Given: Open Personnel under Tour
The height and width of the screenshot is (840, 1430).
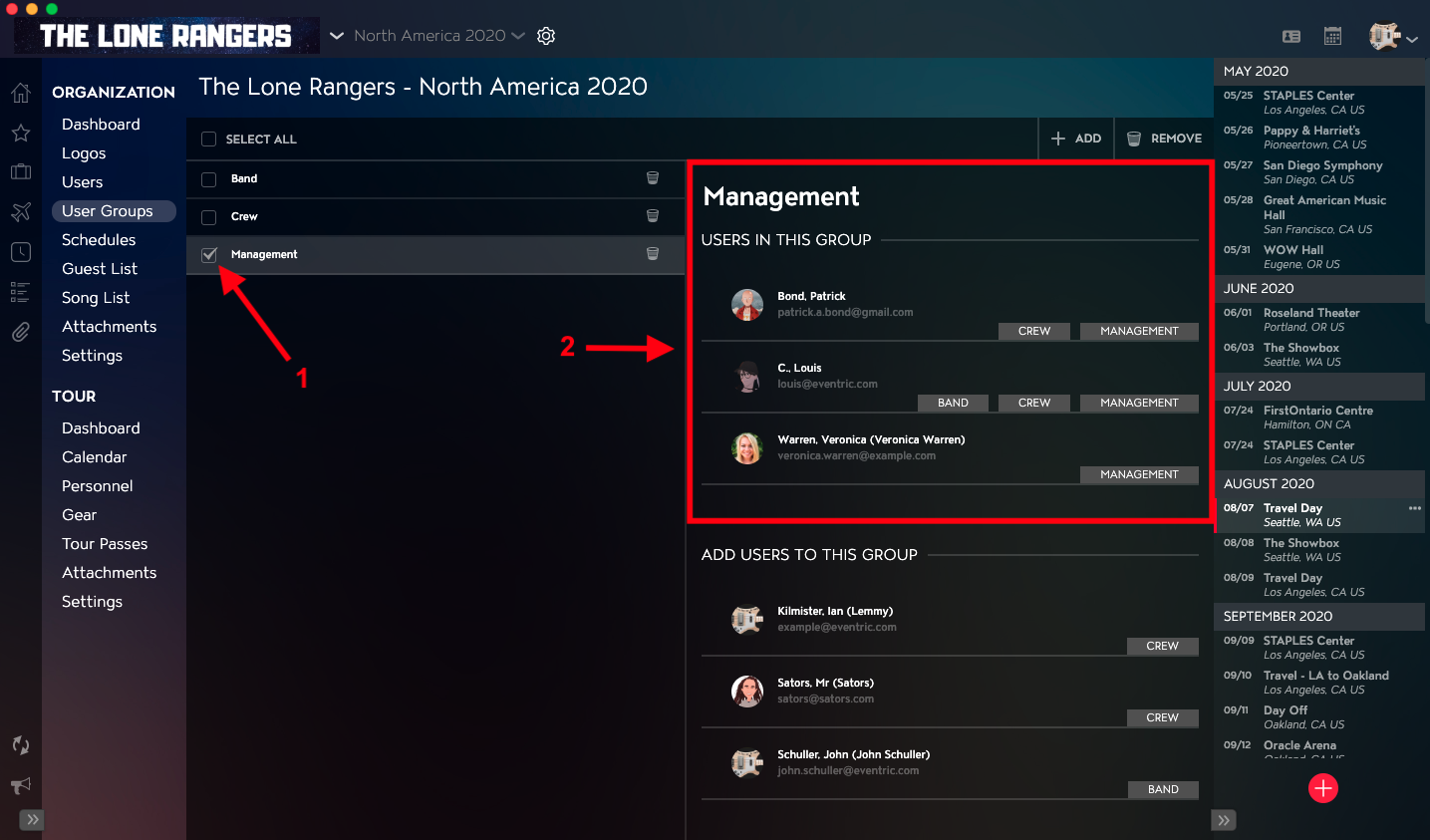Looking at the screenshot, I should click(x=98, y=486).
